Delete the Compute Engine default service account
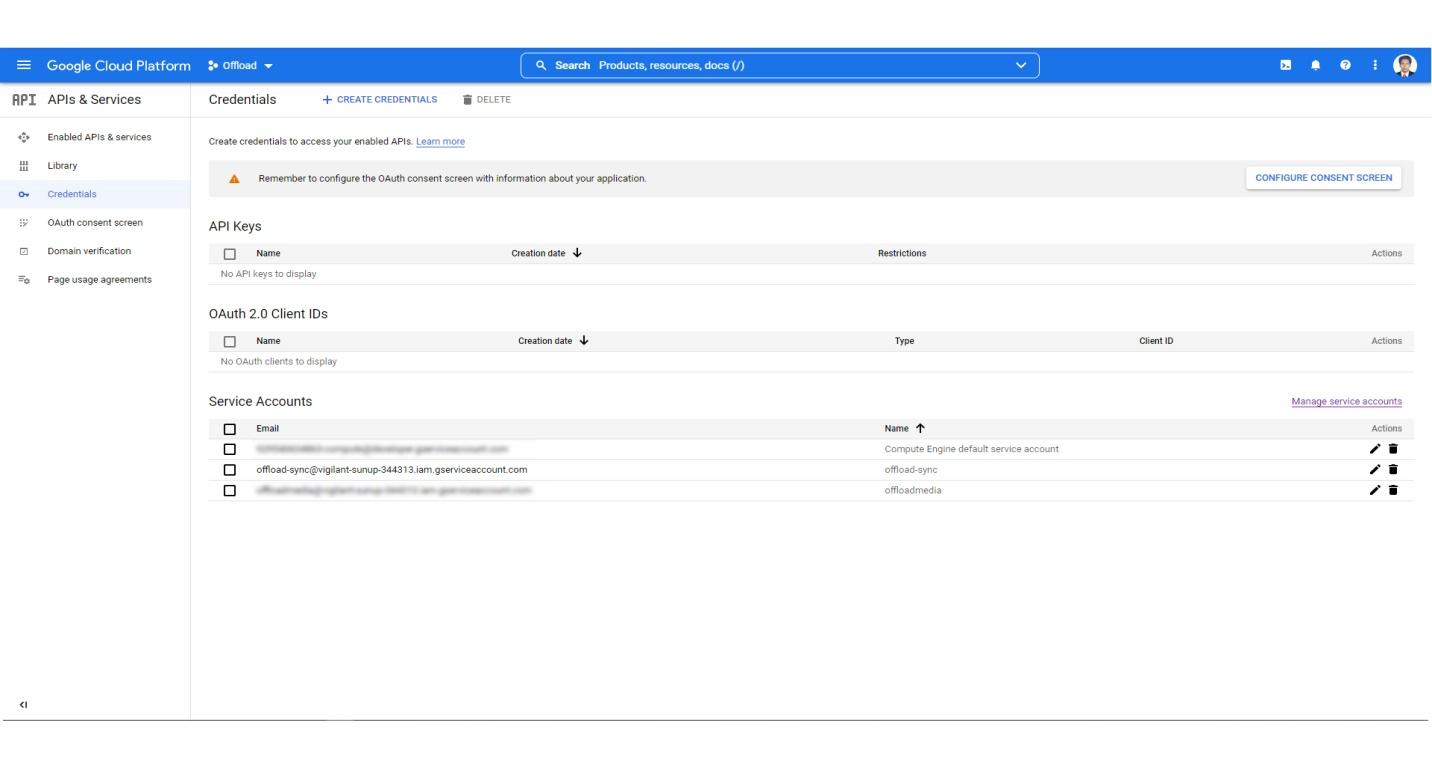 click(1393, 449)
